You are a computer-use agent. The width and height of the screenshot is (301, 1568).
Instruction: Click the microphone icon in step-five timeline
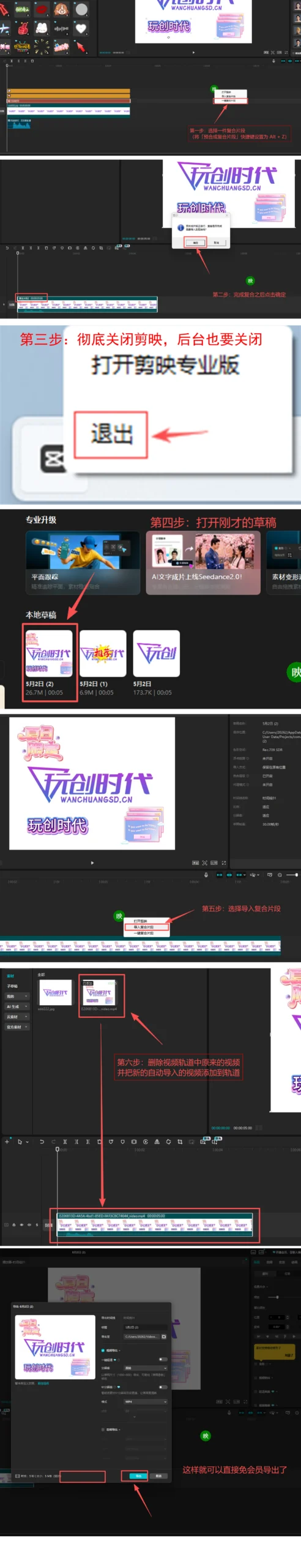(x=206, y=875)
